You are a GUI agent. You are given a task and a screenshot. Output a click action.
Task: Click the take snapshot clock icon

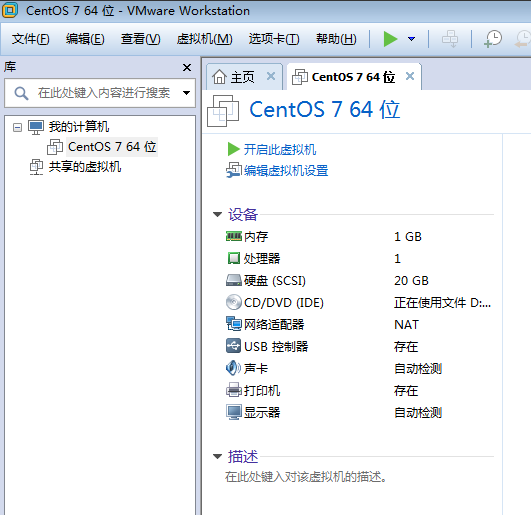tap(492, 39)
